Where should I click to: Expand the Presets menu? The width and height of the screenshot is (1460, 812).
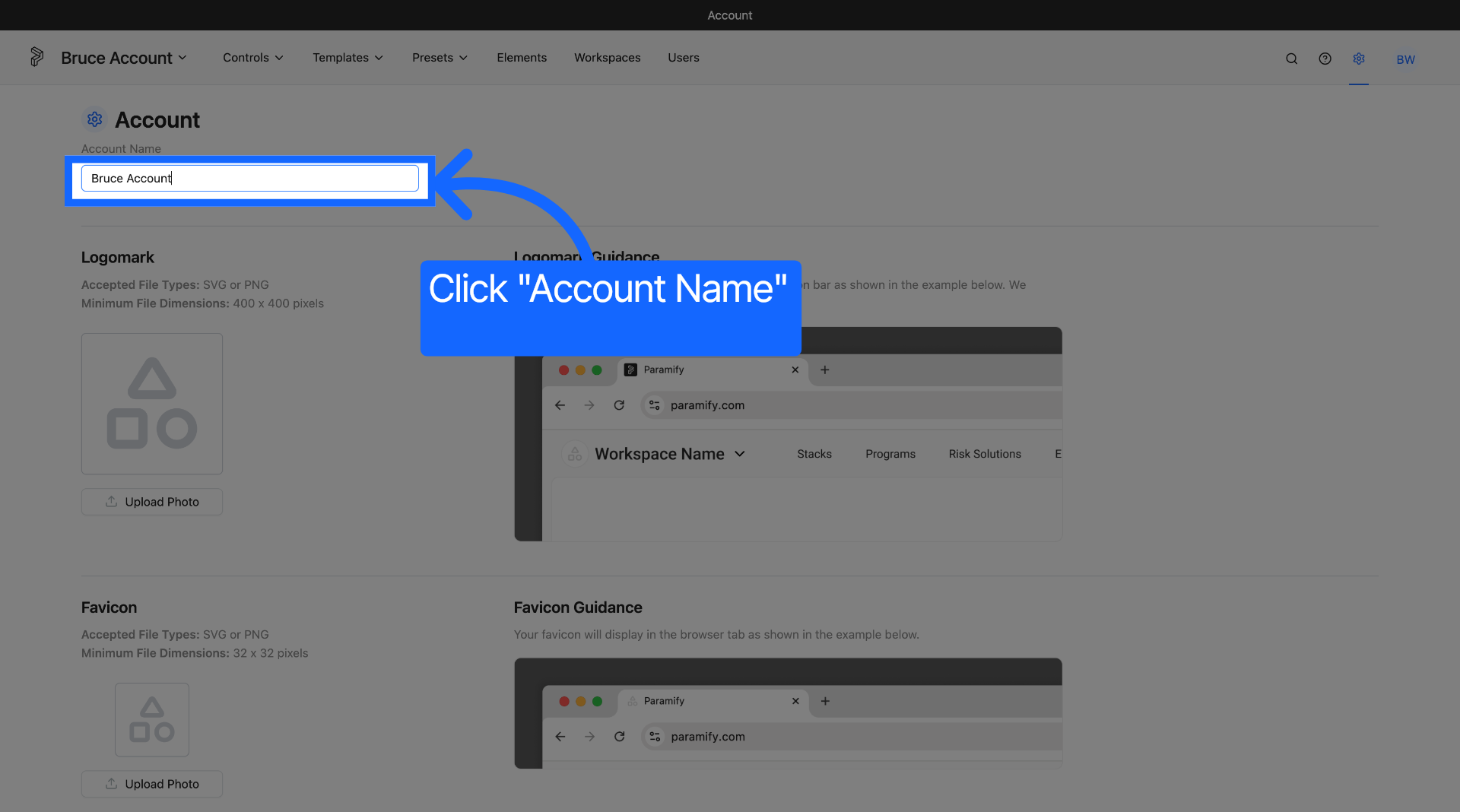(x=440, y=58)
